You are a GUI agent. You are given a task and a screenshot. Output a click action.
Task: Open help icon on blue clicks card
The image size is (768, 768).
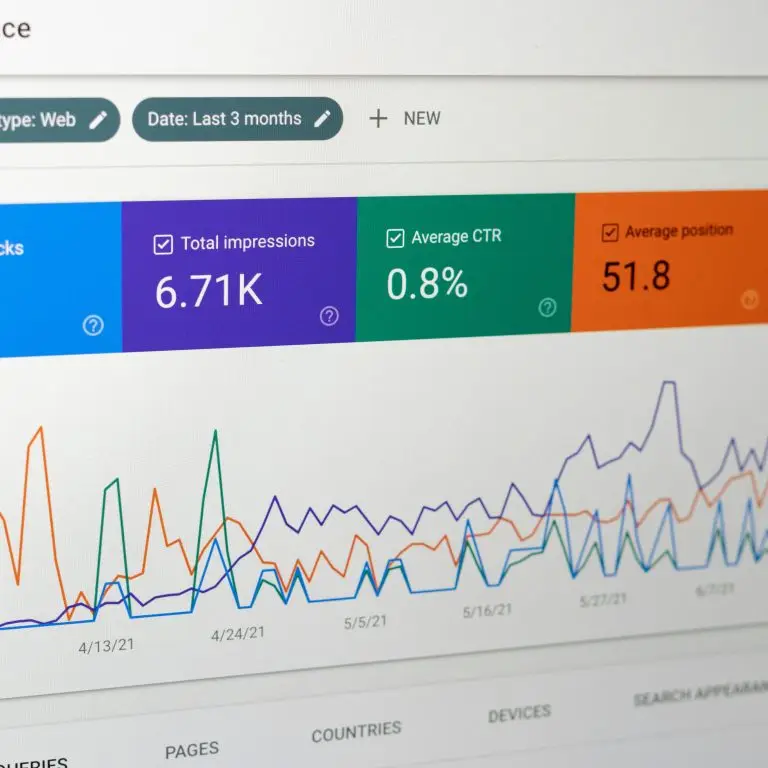93,325
